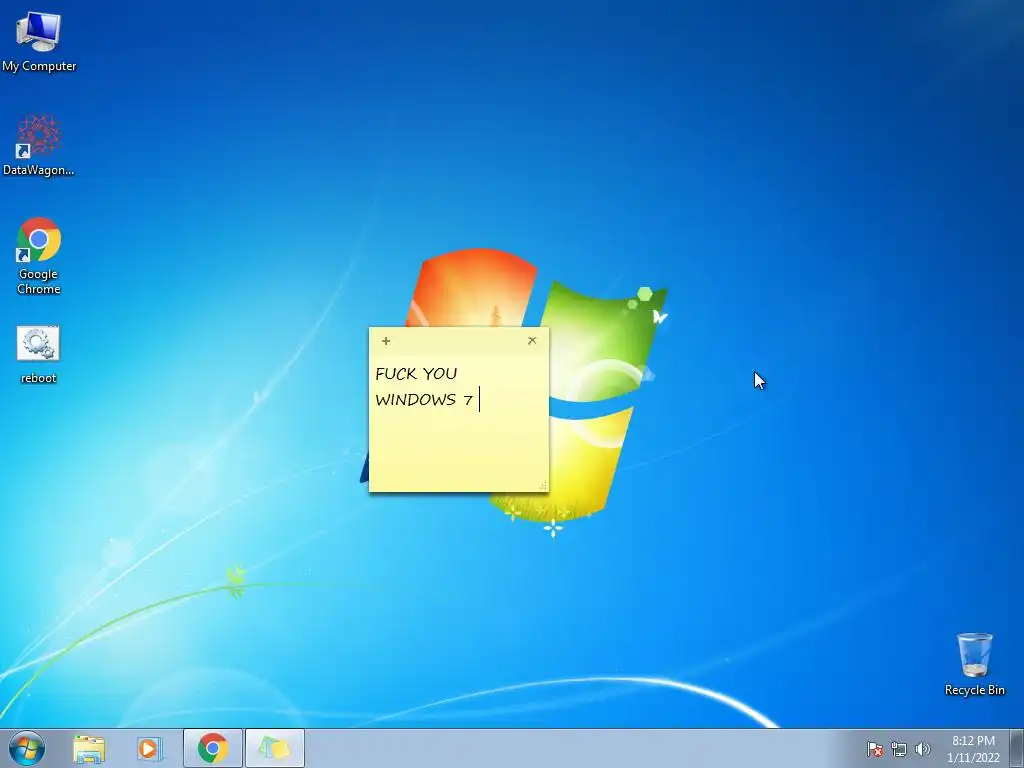
Task: Add a new sticky note with plus
Action: click(x=386, y=341)
